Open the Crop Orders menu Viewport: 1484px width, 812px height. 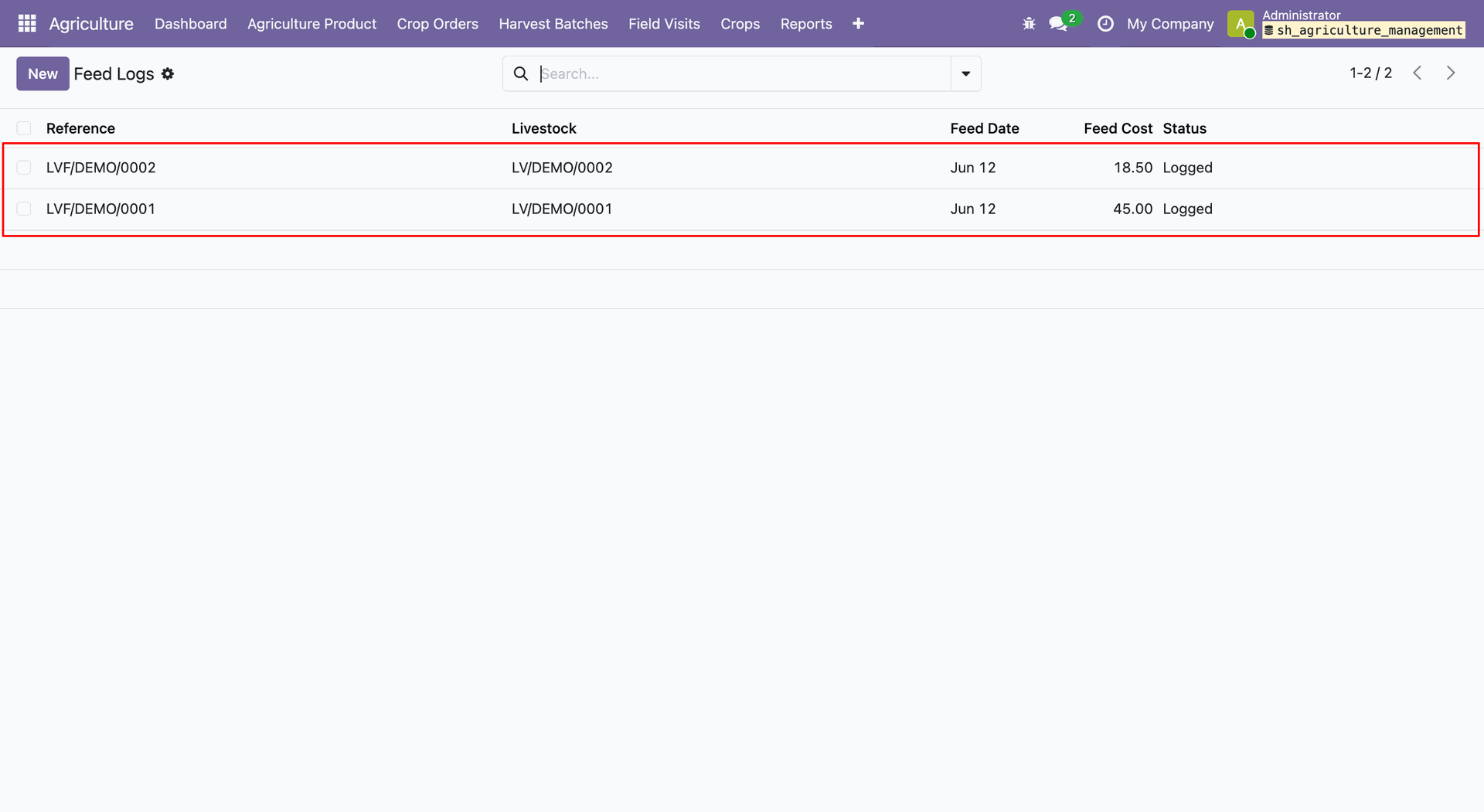click(x=437, y=24)
